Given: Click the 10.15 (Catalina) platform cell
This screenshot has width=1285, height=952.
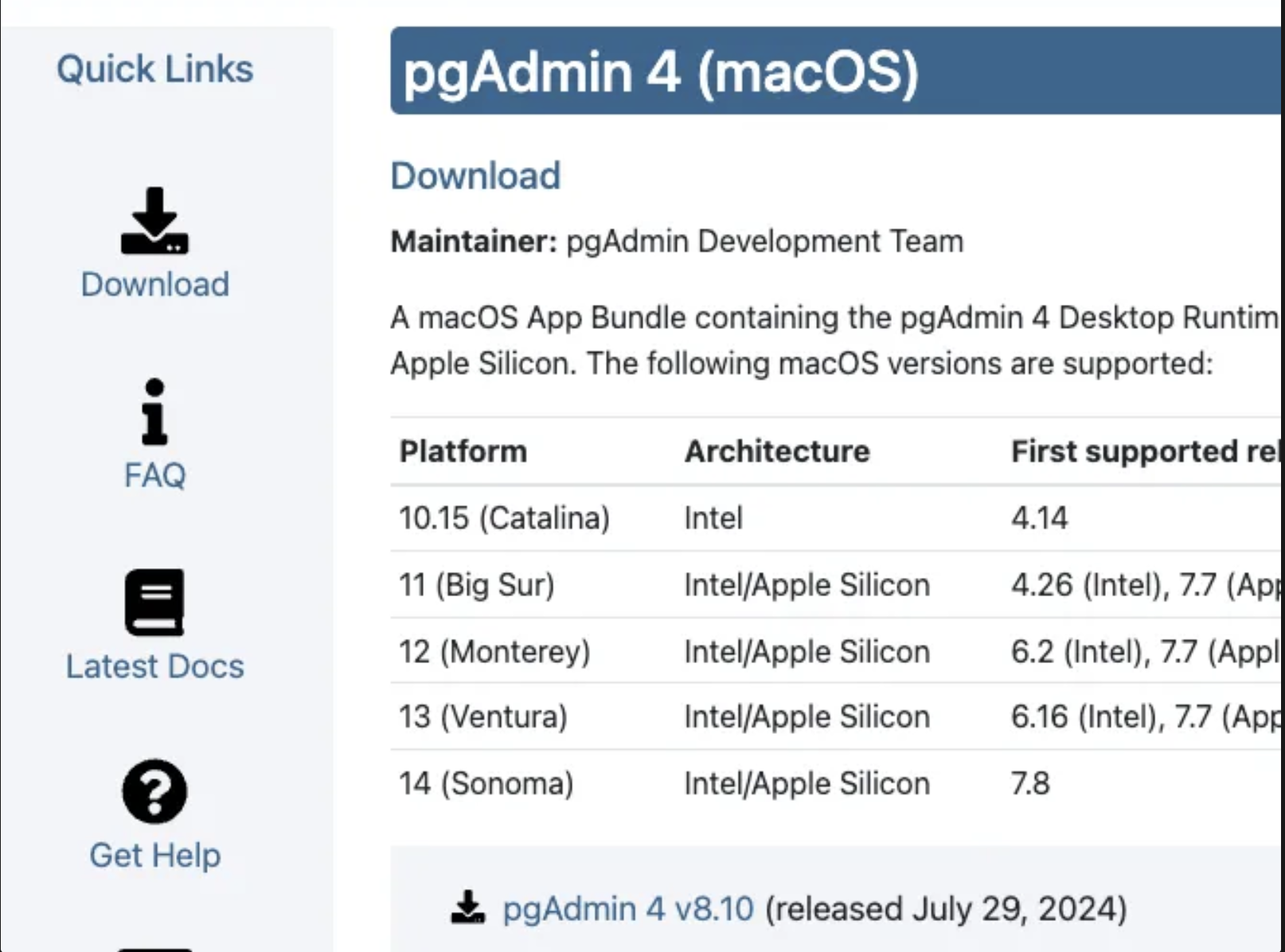Looking at the screenshot, I should [x=504, y=518].
